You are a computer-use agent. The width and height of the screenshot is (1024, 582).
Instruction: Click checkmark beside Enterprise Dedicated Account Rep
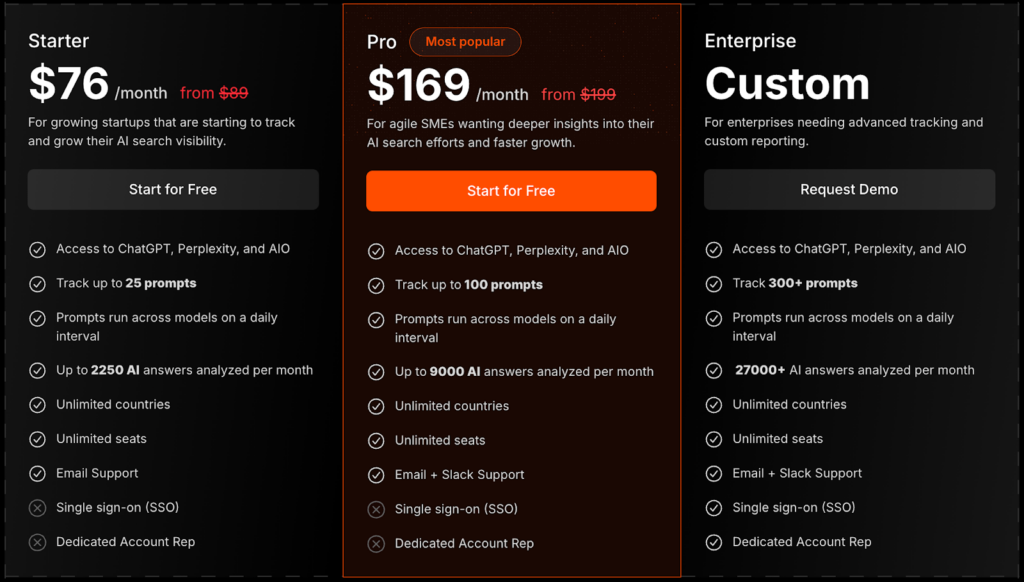[714, 542]
